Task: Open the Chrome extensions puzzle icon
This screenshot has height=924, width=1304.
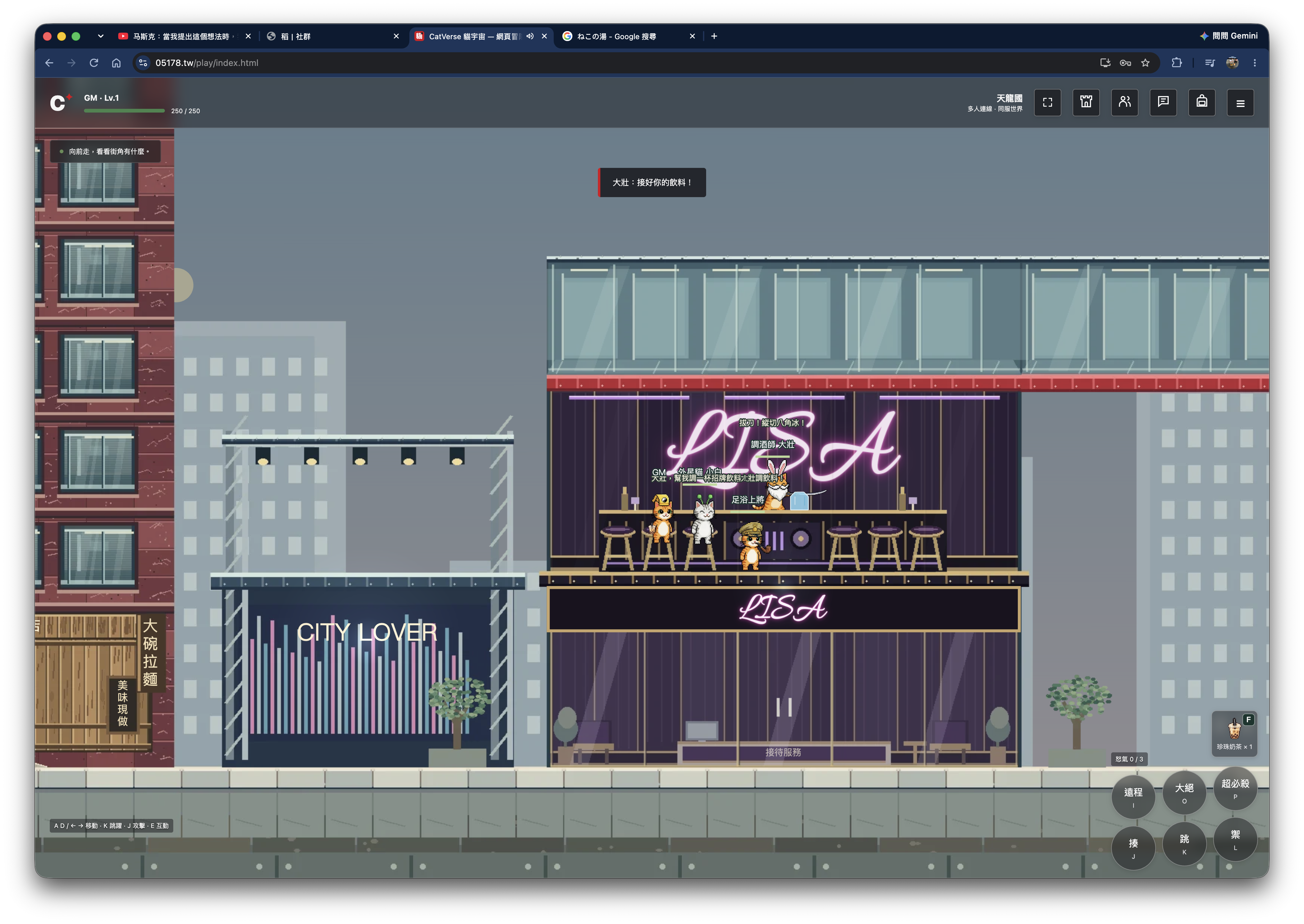Action: [x=1176, y=63]
